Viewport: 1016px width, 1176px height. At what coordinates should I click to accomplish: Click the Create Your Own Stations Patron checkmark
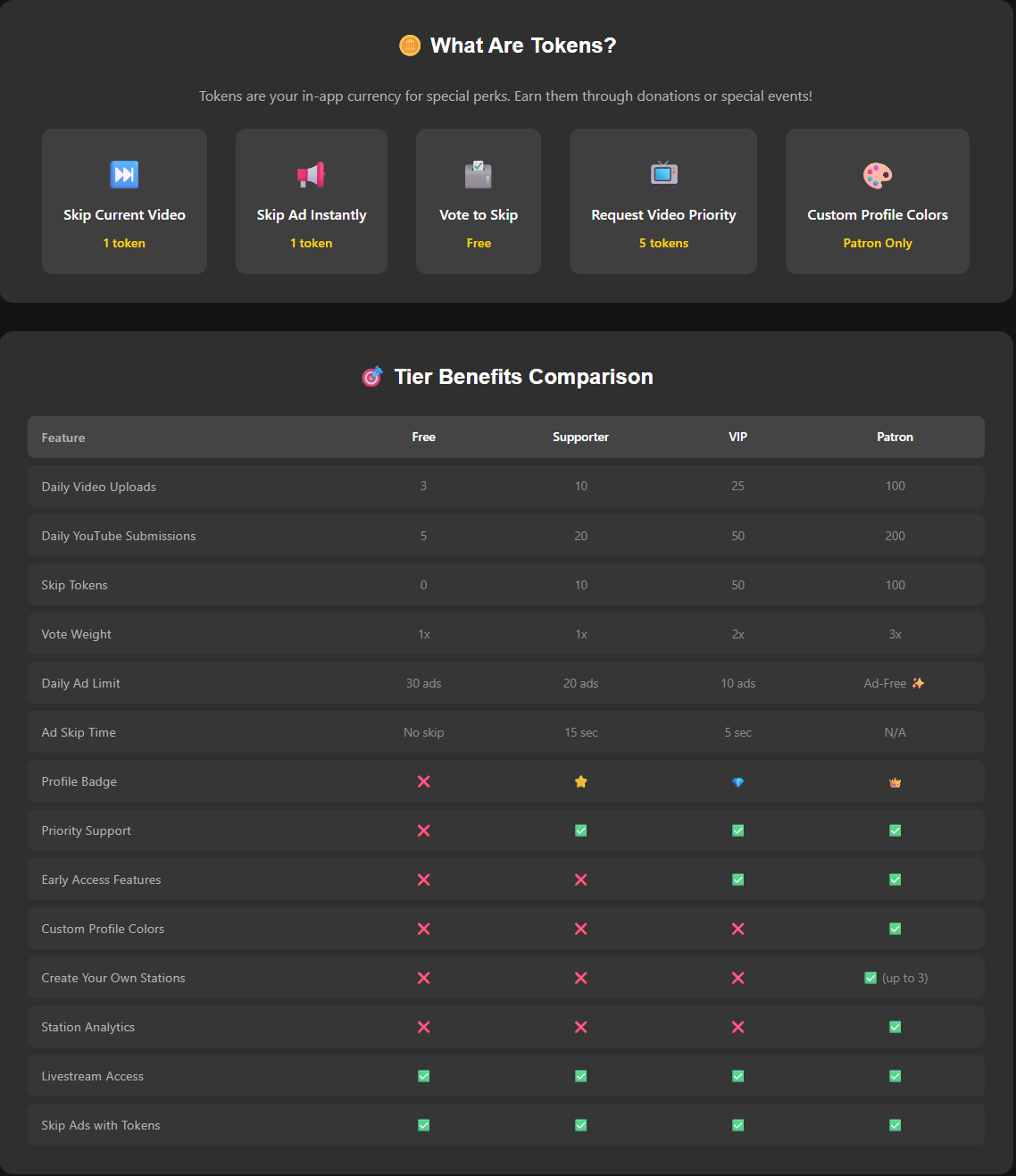pos(870,978)
